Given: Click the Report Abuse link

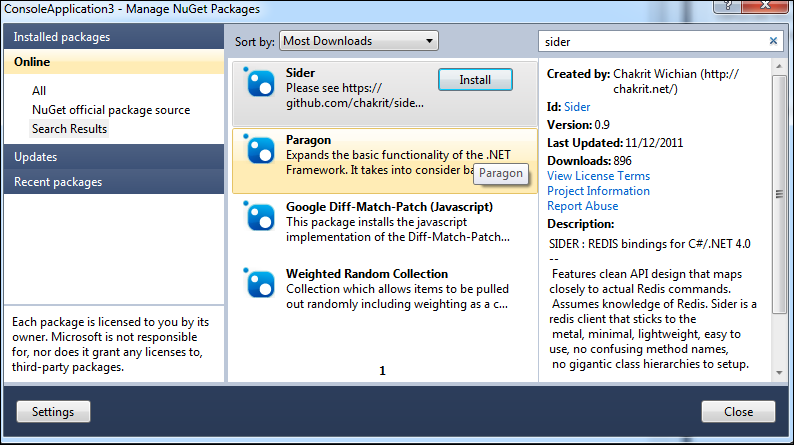Looking at the screenshot, I should tap(582, 206).
